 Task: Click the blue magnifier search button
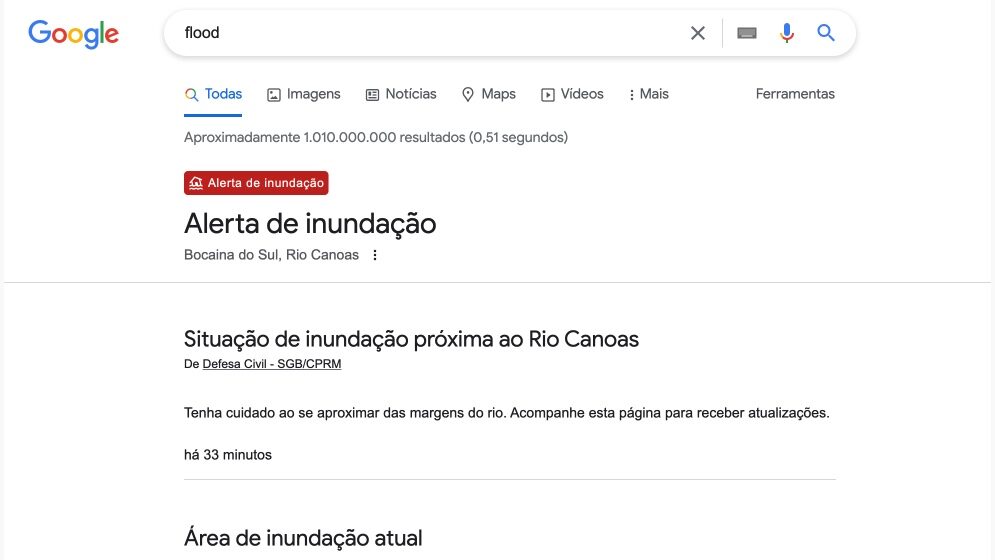(826, 33)
